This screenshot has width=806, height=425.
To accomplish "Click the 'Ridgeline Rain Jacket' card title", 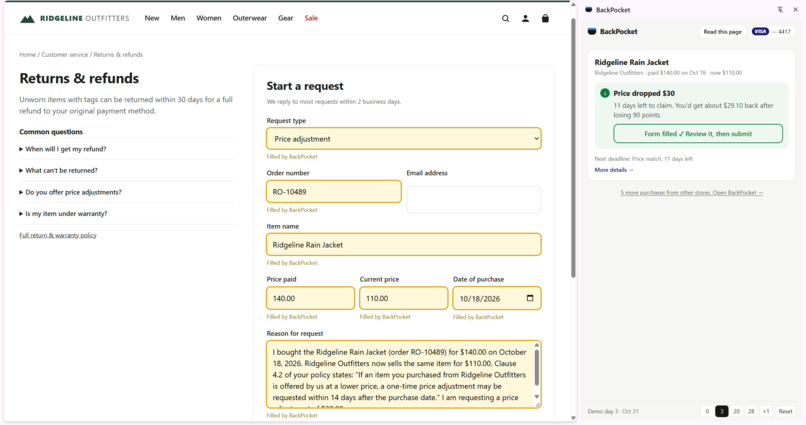I will pos(631,62).
